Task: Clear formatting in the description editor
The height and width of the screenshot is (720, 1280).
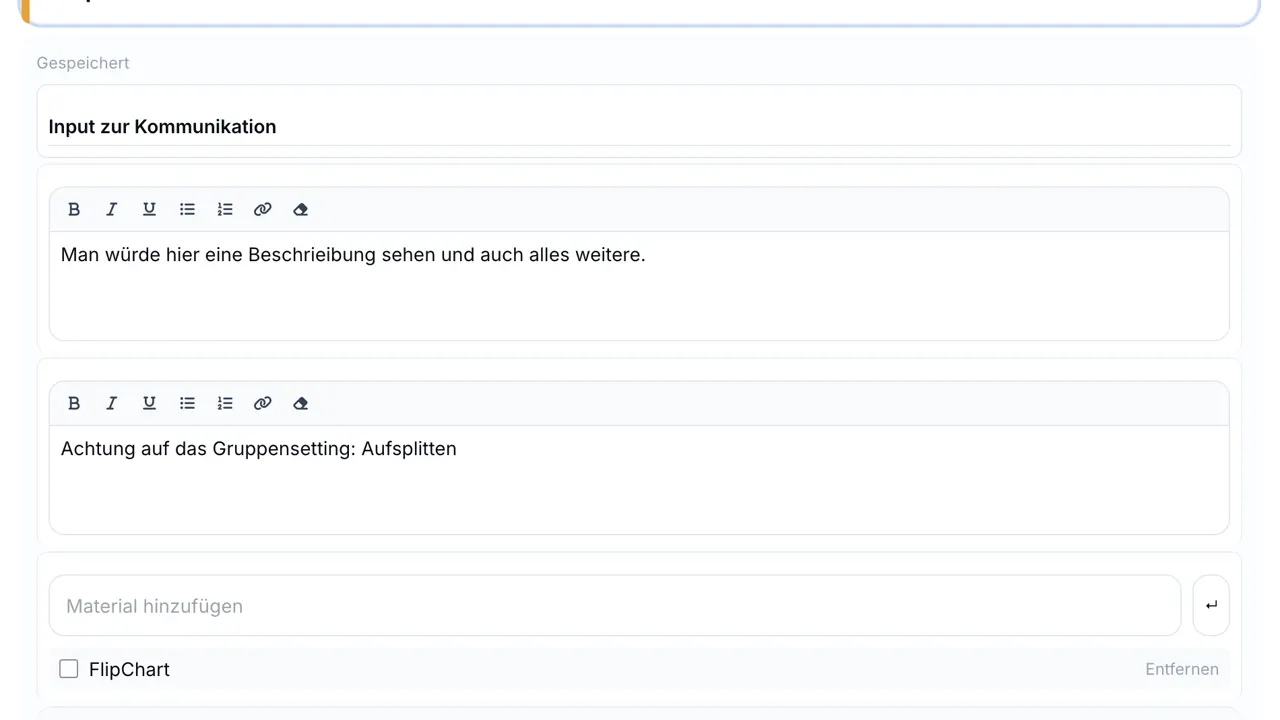Action: pos(300,209)
